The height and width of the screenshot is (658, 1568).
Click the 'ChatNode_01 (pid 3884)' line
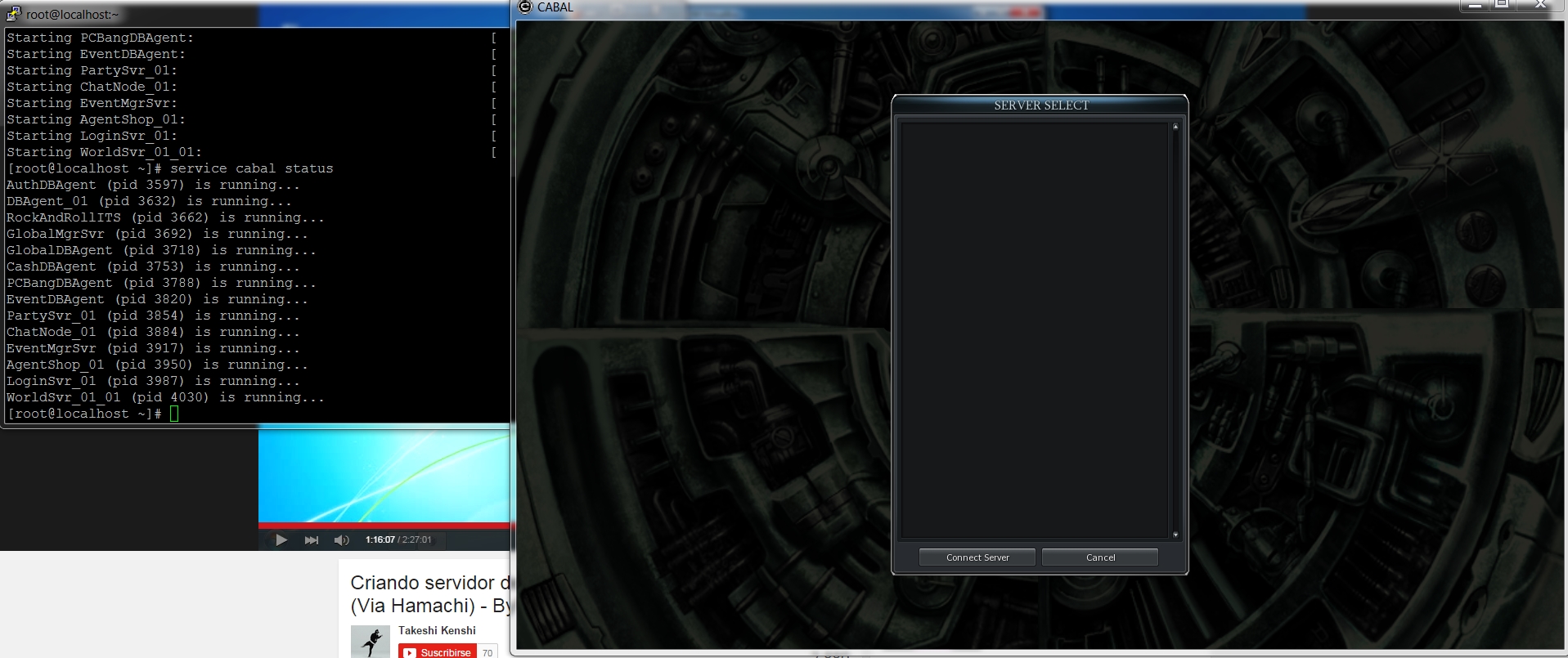coord(154,332)
